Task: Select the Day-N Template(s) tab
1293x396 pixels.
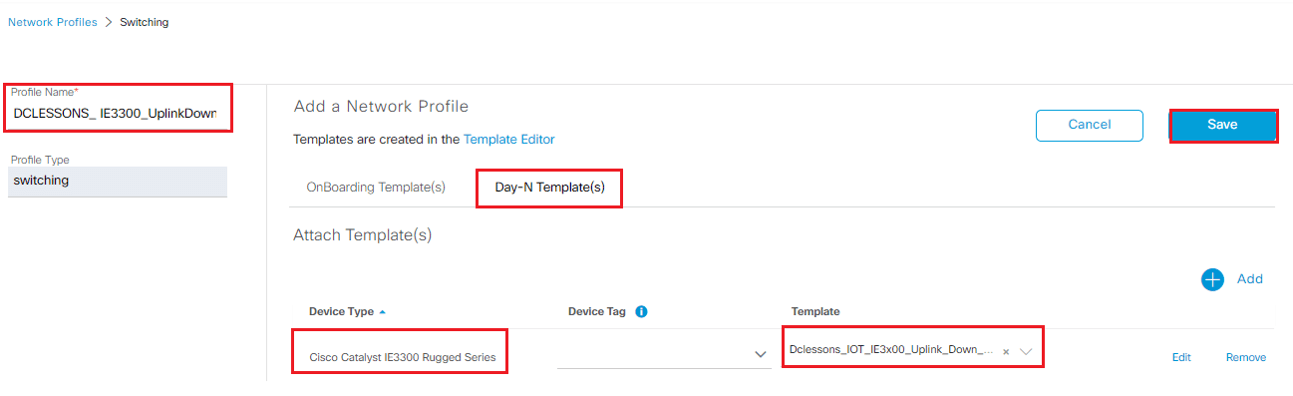Action: (549, 188)
